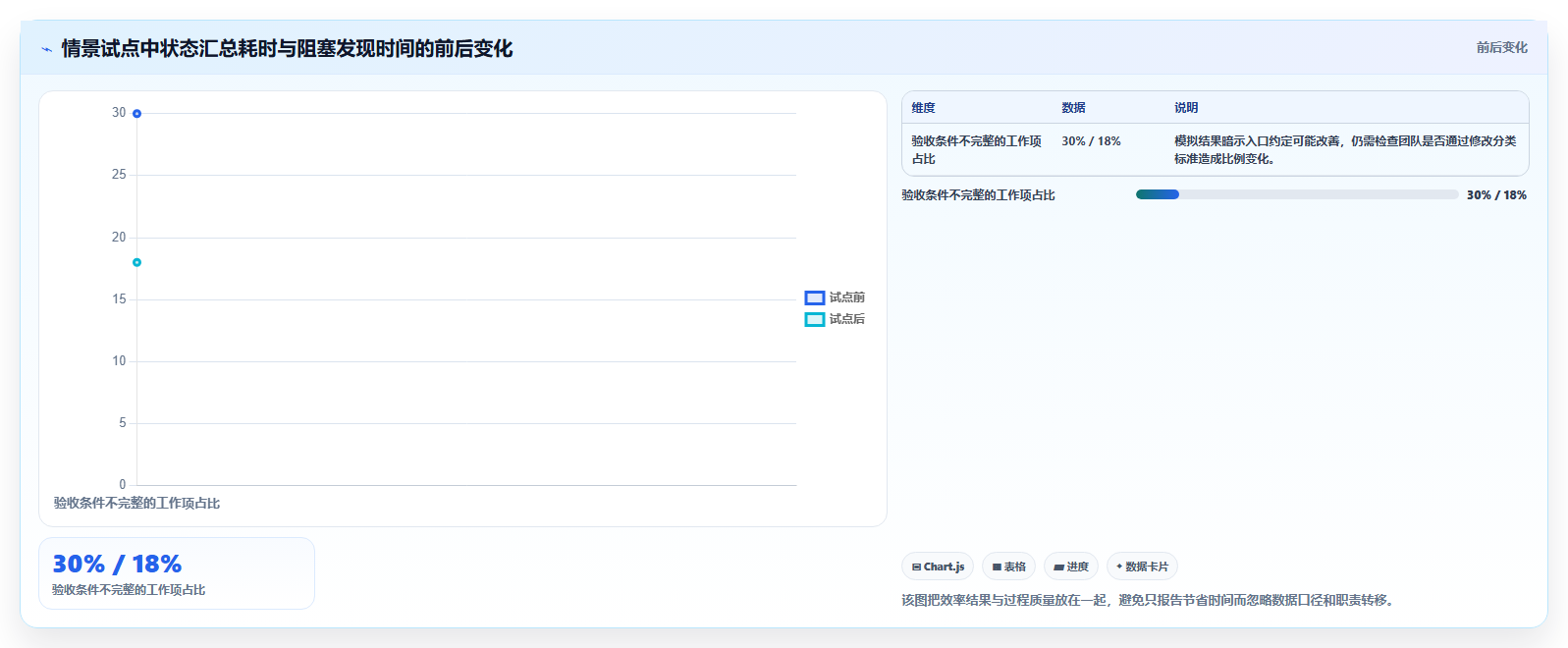Click the progress row label 验收条件不完整的工作项占比
The width and height of the screenshot is (1568, 648).
point(978,195)
